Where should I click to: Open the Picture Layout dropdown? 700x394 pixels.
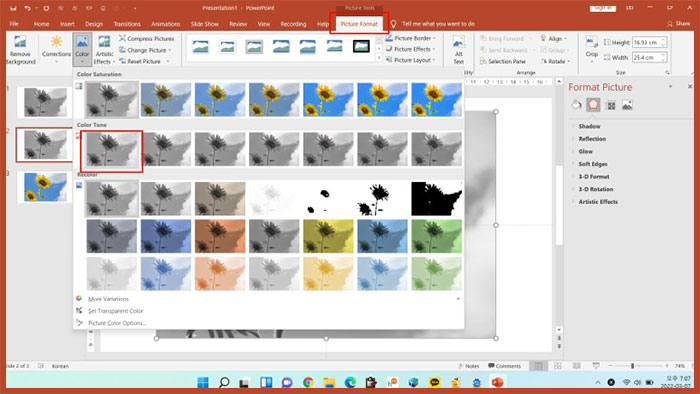tap(410, 60)
